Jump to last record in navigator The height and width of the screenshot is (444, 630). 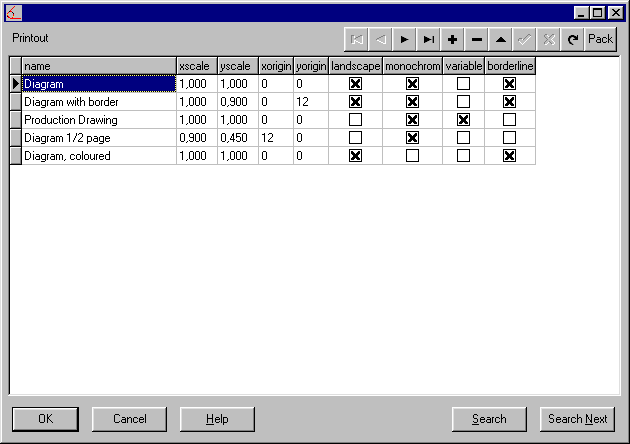[428, 39]
